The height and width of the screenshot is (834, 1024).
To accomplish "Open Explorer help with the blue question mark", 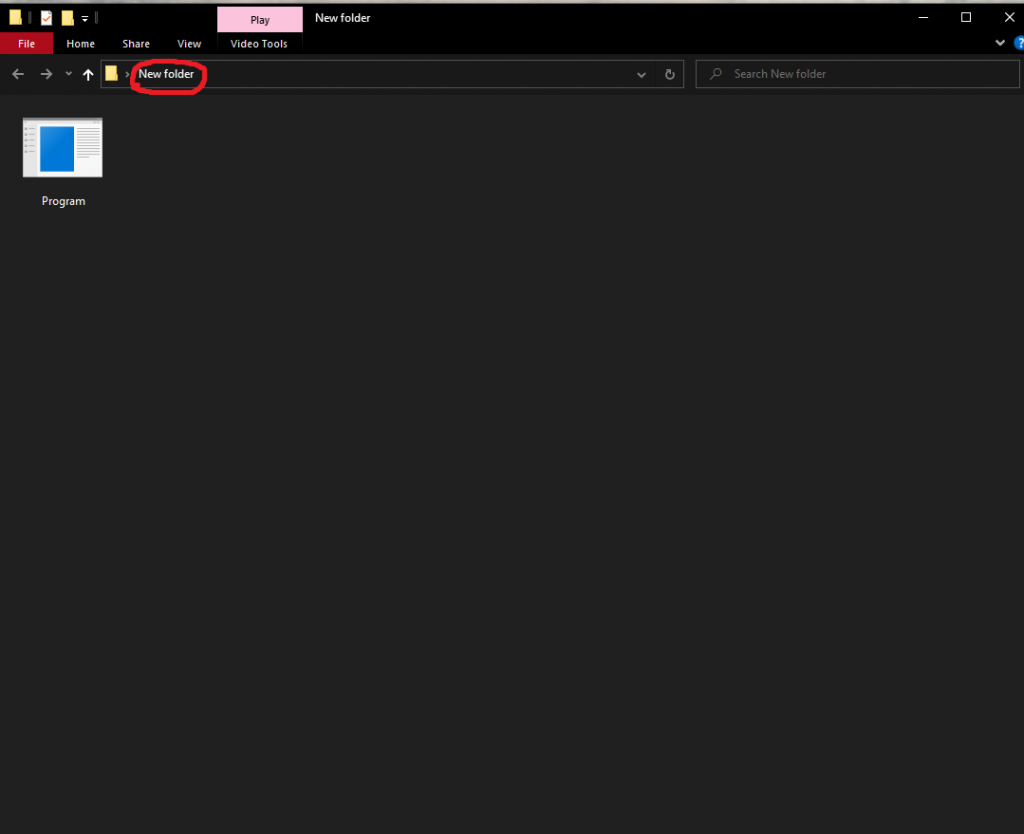I will [x=1018, y=43].
